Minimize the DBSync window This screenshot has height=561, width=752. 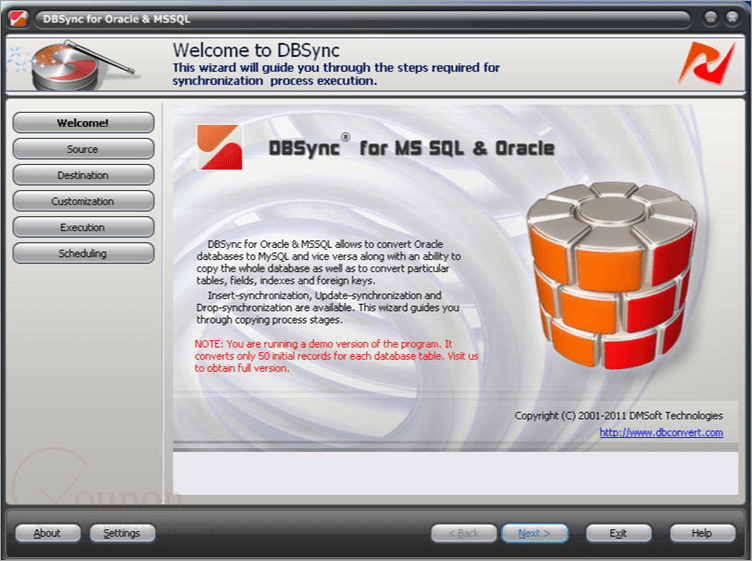[711, 18]
